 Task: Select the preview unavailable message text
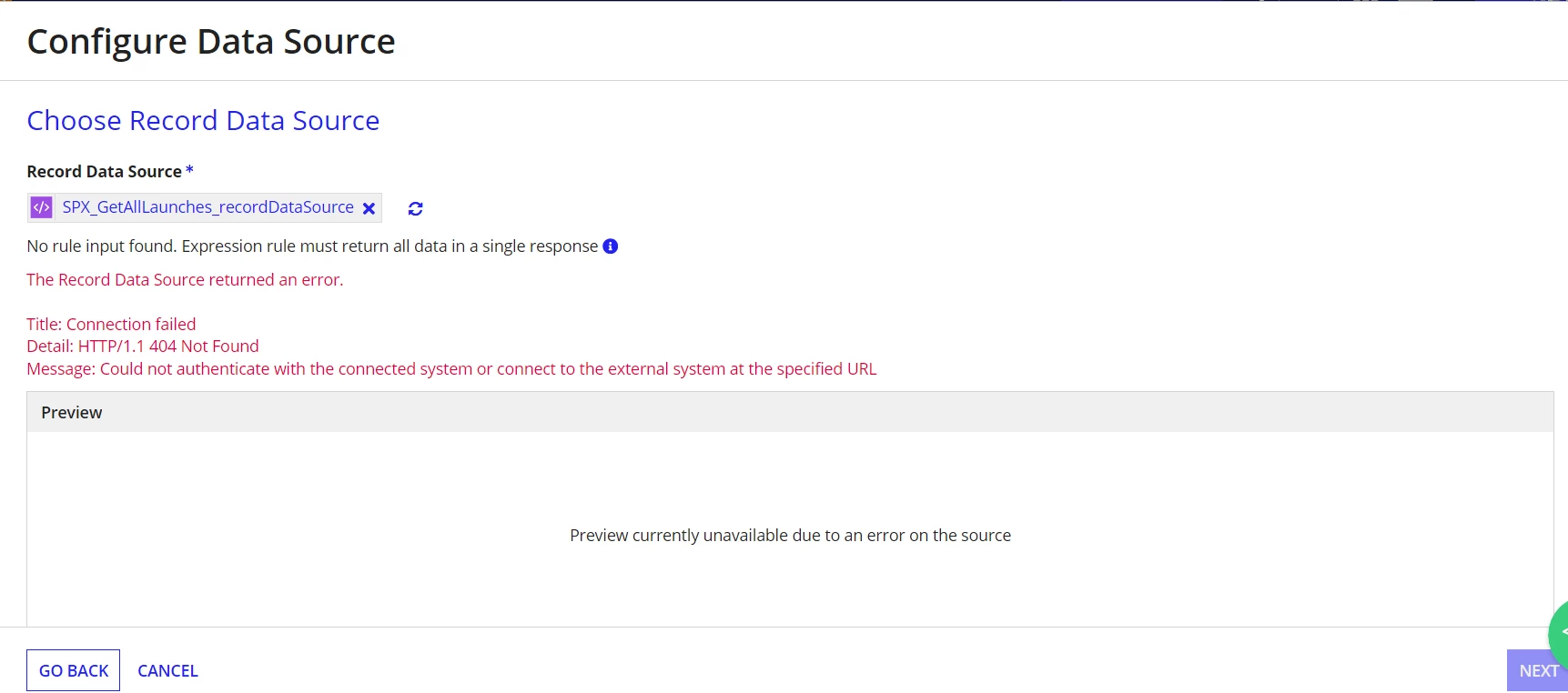(x=790, y=536)
